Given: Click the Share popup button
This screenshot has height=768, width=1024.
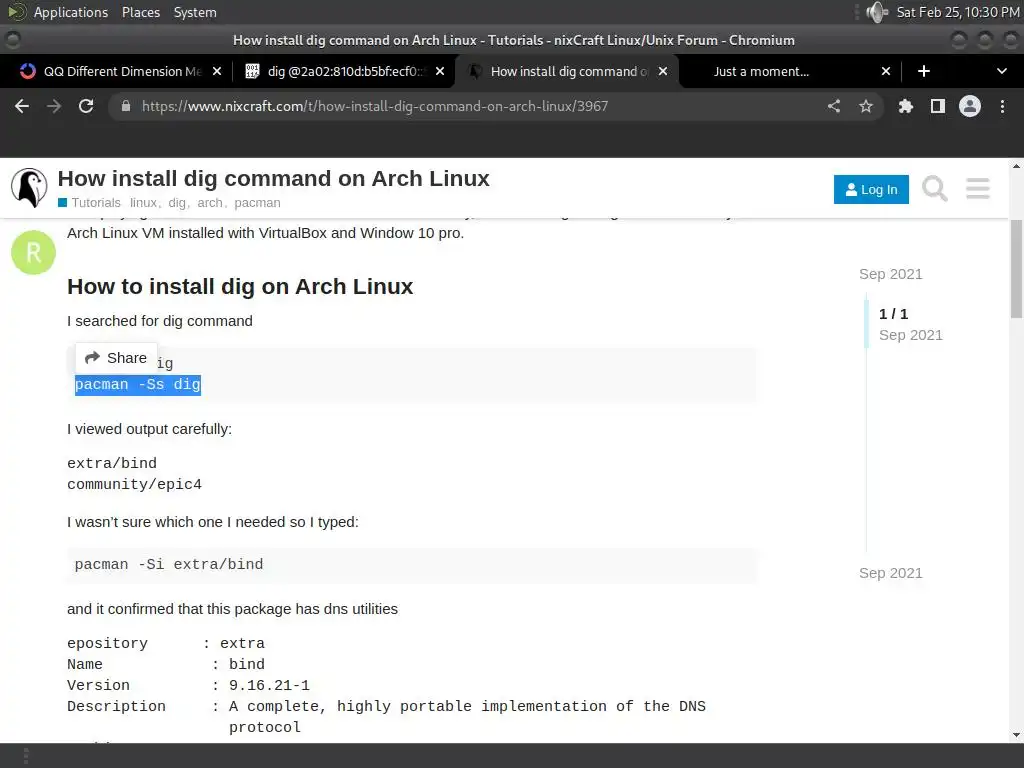Looking at the screenshot, I should tap(116, 358).
